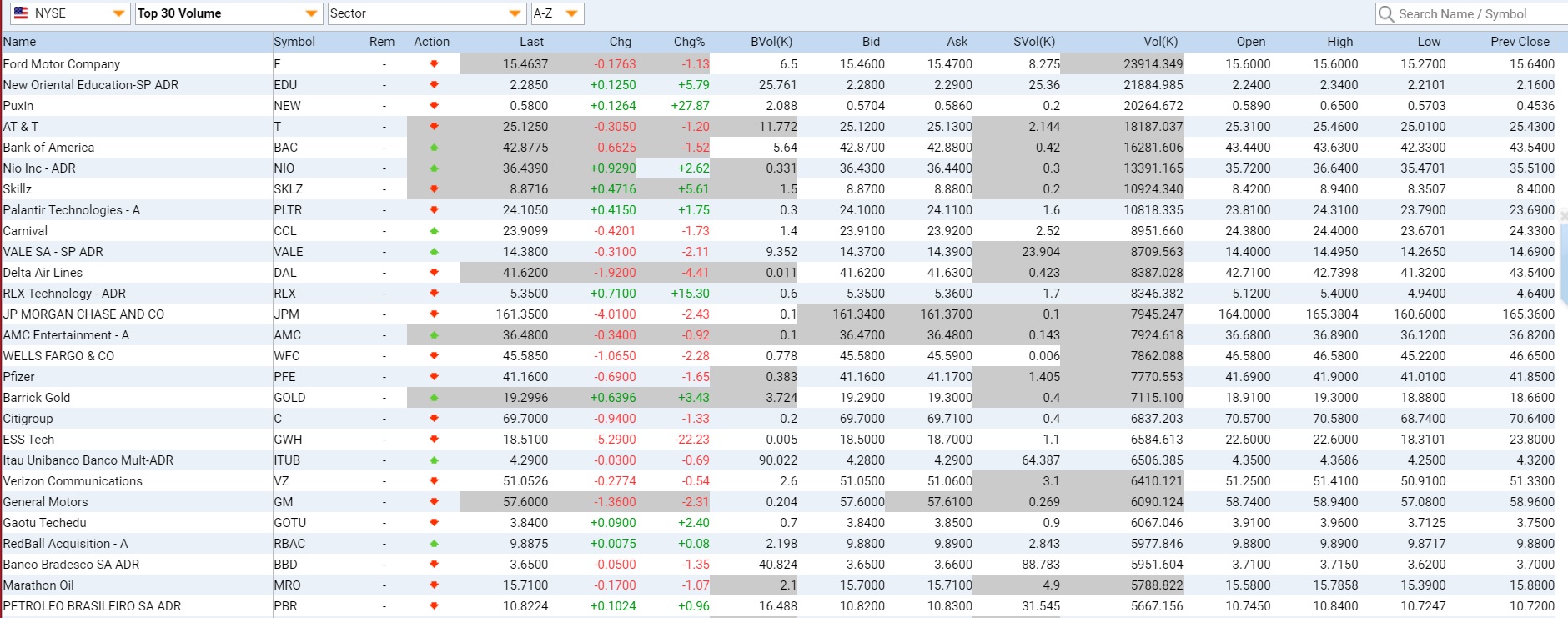Open the NYSE exchange dropdown

(70, 13)
